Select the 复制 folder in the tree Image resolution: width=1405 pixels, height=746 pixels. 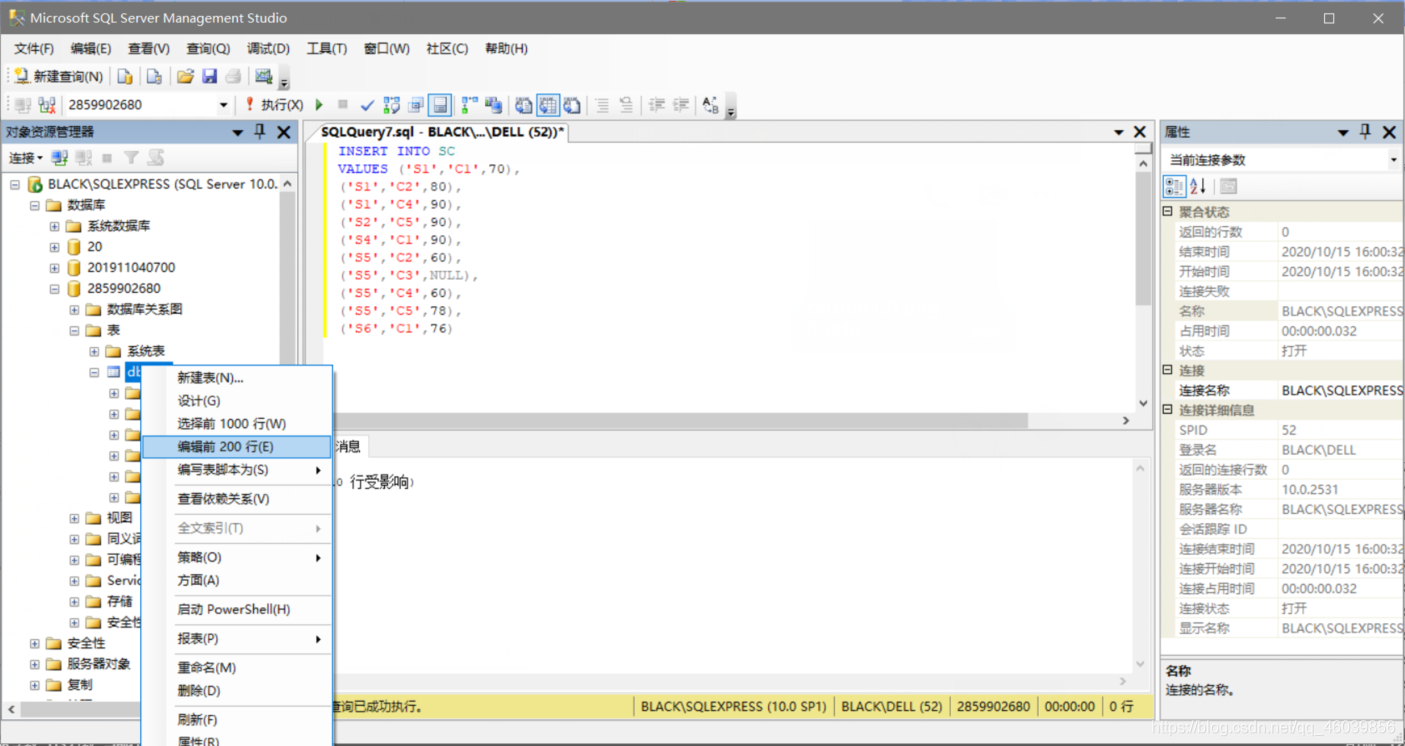point(80,685)
